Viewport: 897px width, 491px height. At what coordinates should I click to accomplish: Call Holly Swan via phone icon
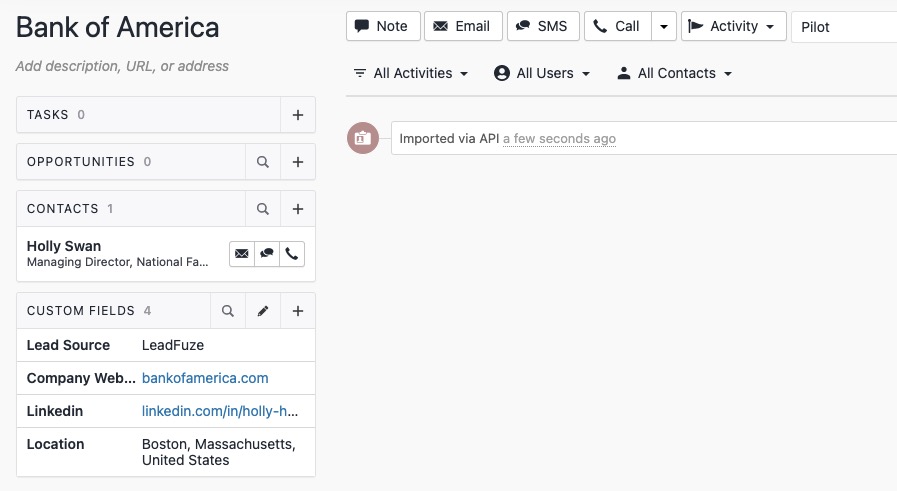pyautogui.click(x=292, y=254)
